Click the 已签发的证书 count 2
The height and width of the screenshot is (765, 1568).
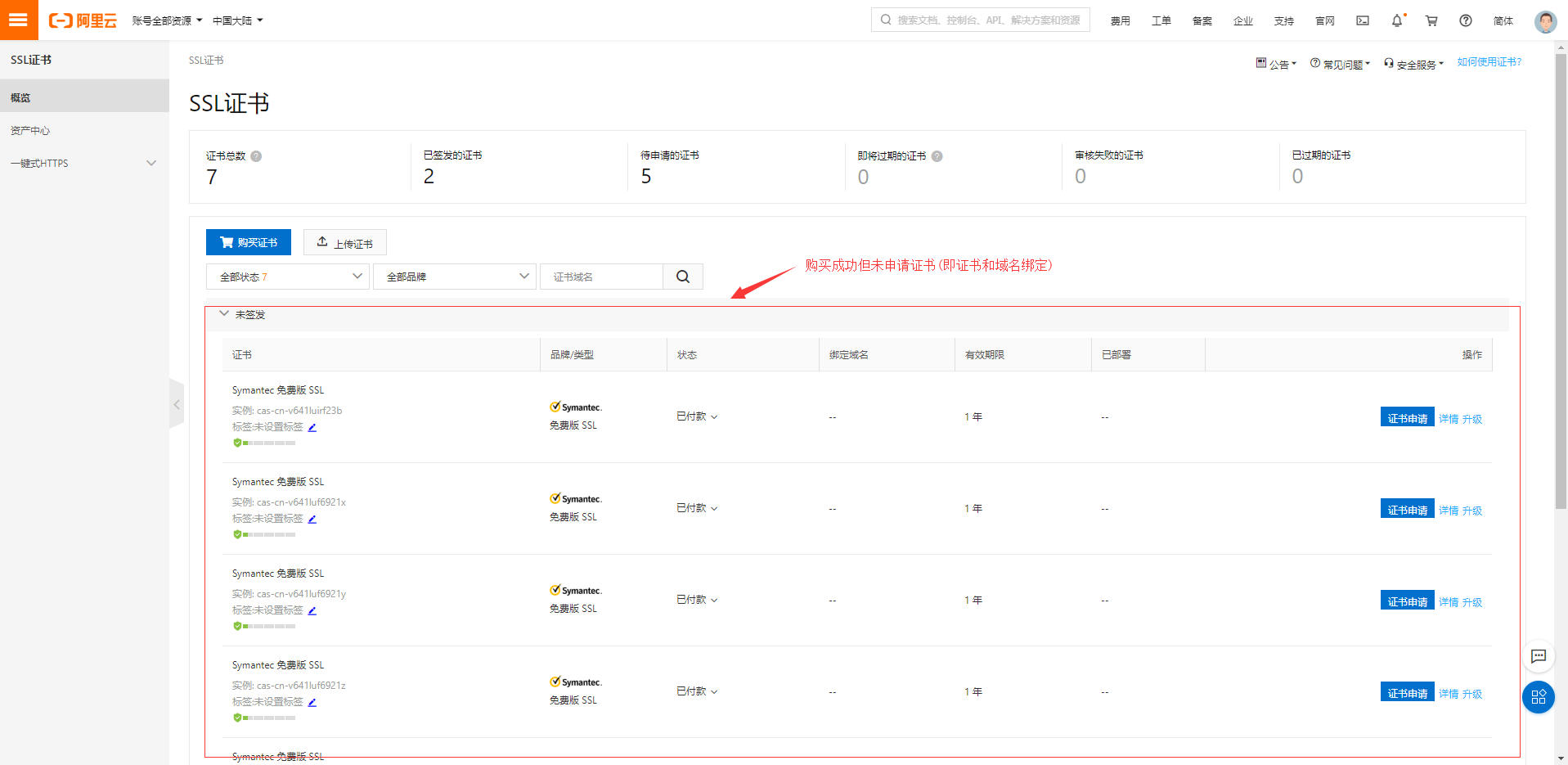coord(429,177)
